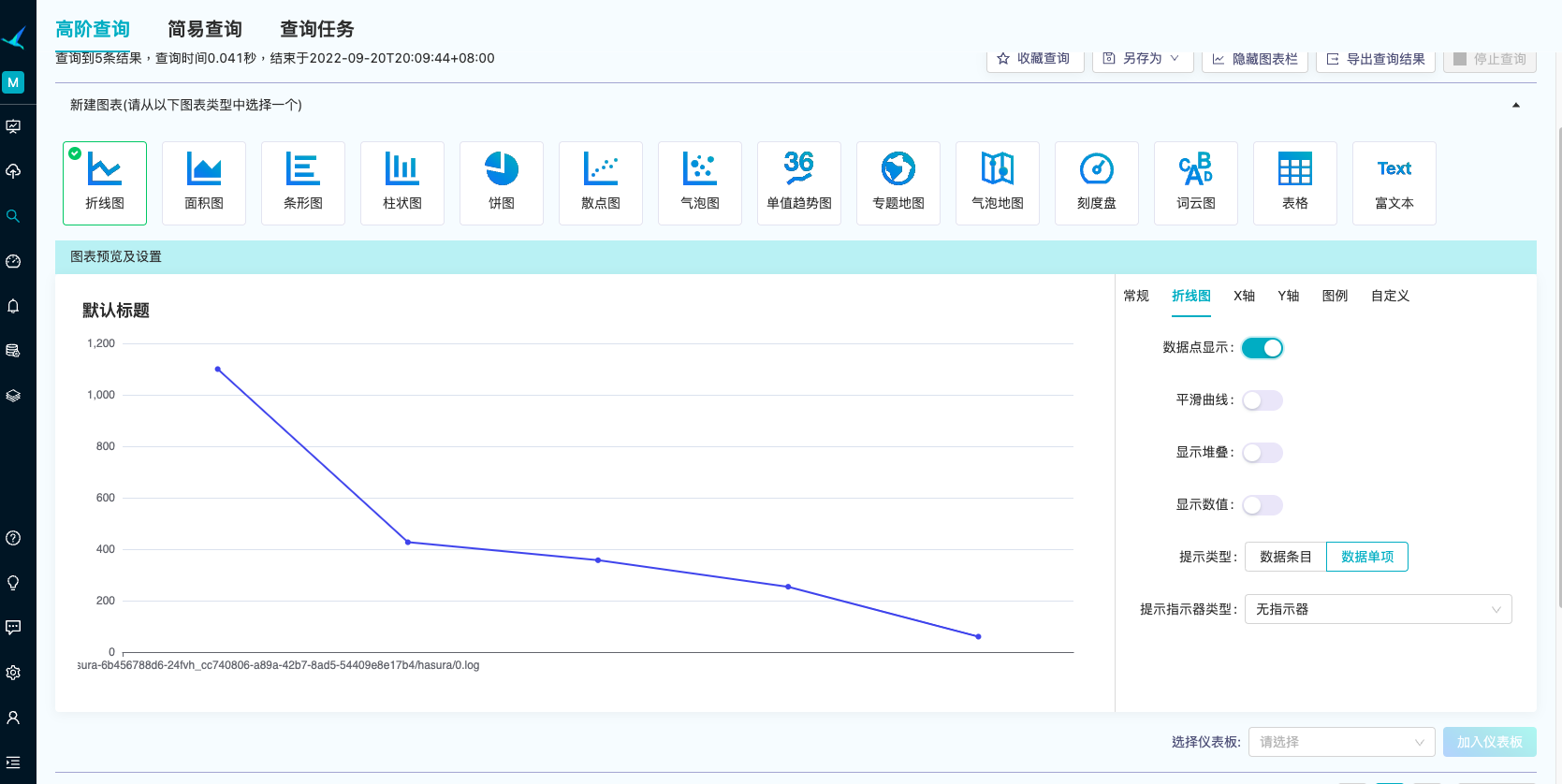The height and width of the screenshot is (784, 1562).
Task: Pick the 富文本 rich text type
Action: 1394,183
